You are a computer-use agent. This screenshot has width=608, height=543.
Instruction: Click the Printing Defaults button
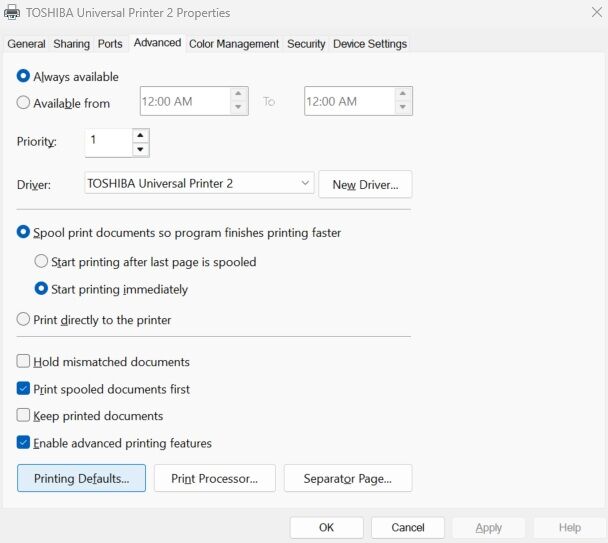pos(81,478)
